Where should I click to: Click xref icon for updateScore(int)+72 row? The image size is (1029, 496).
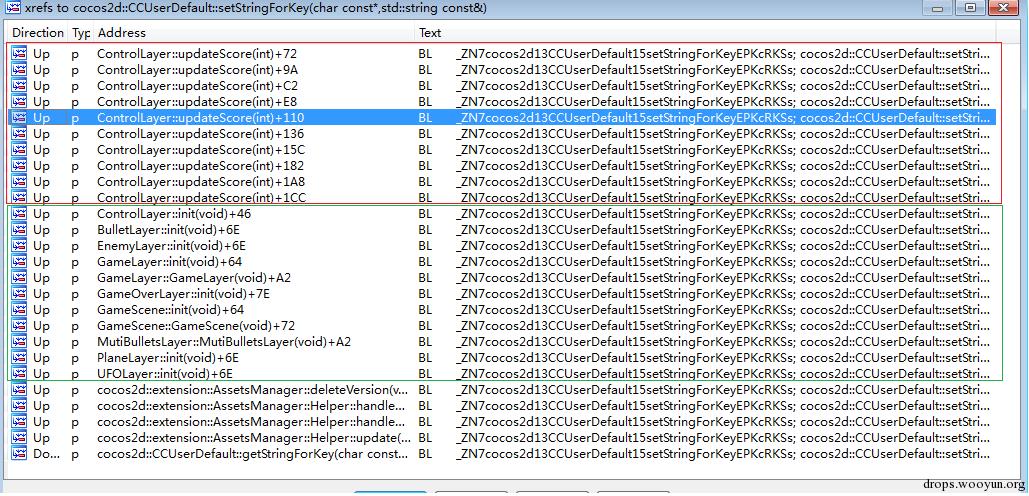click(x=18, y=54)
